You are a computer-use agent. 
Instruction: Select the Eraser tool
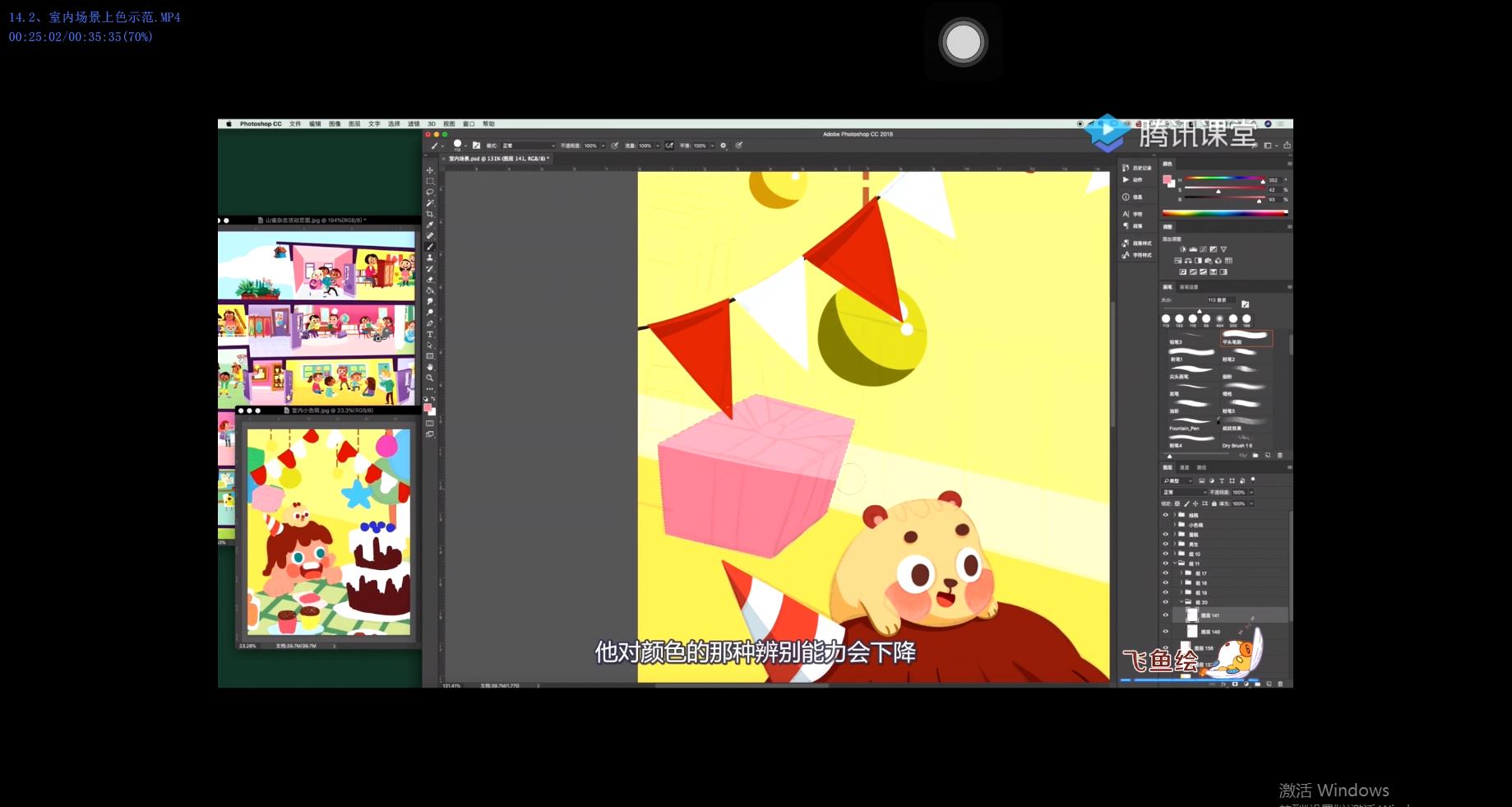[429, 279]
